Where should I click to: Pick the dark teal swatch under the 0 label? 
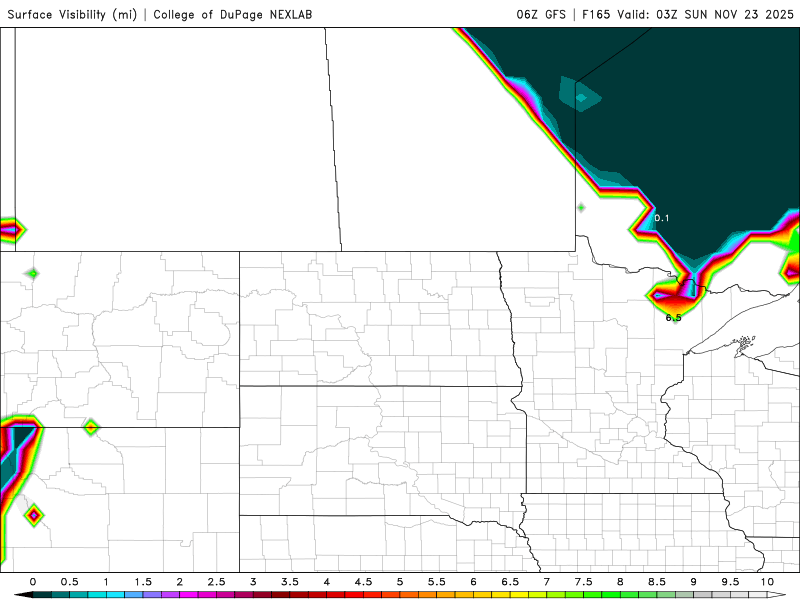(42, 595)
